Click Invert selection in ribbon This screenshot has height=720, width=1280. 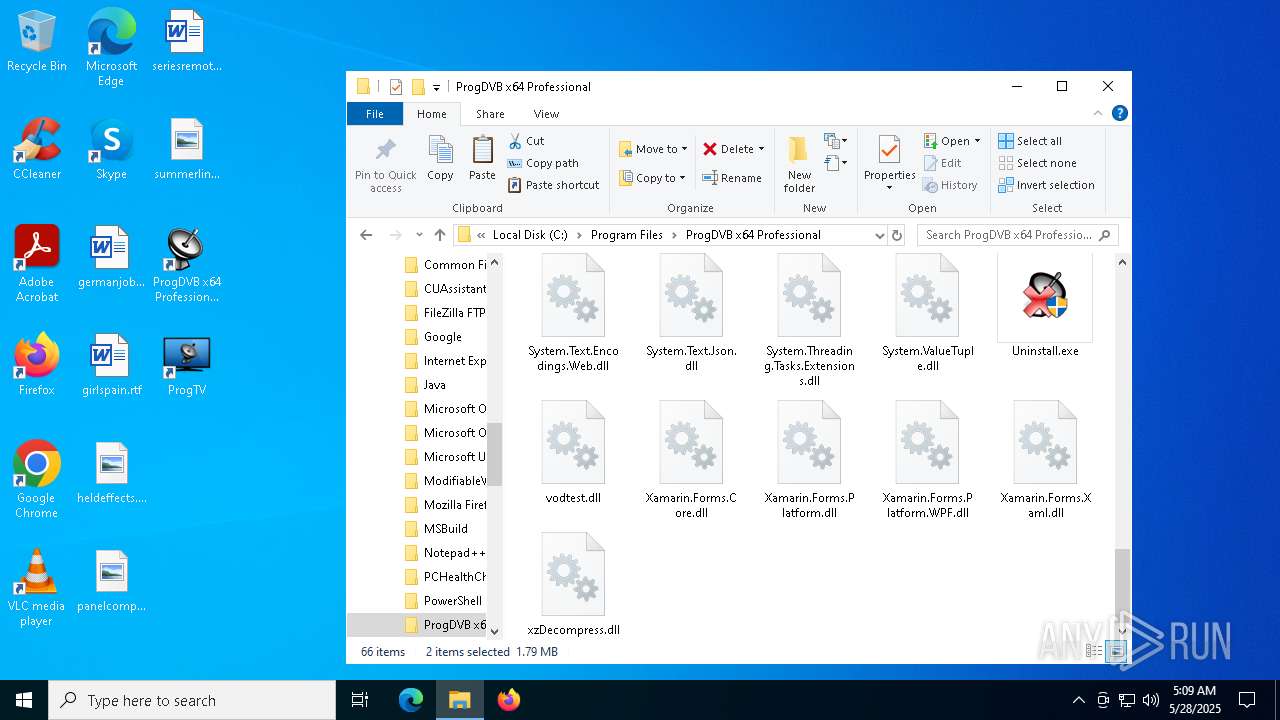(1046, 185)
